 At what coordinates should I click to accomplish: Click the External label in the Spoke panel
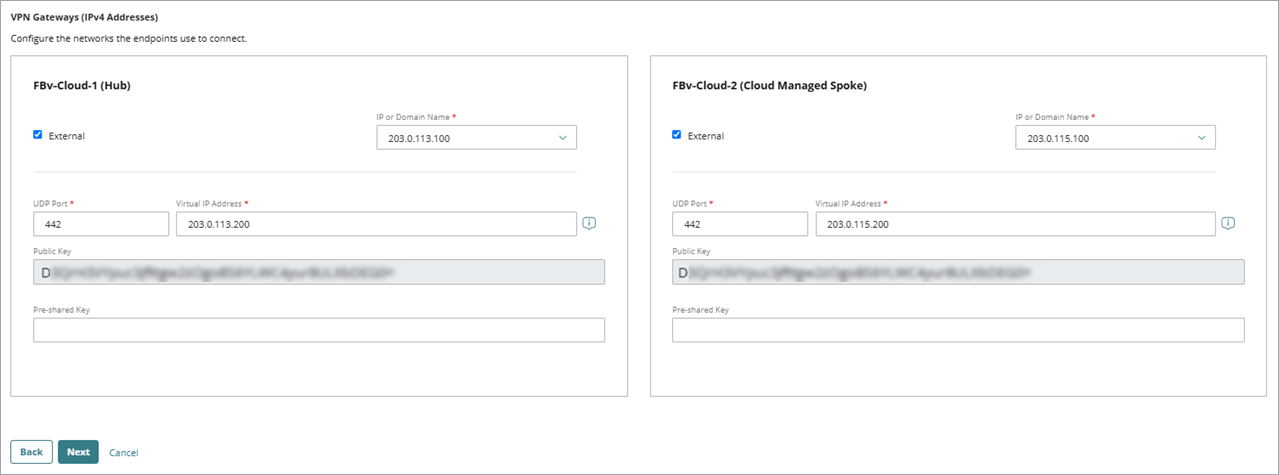(706, 136)
